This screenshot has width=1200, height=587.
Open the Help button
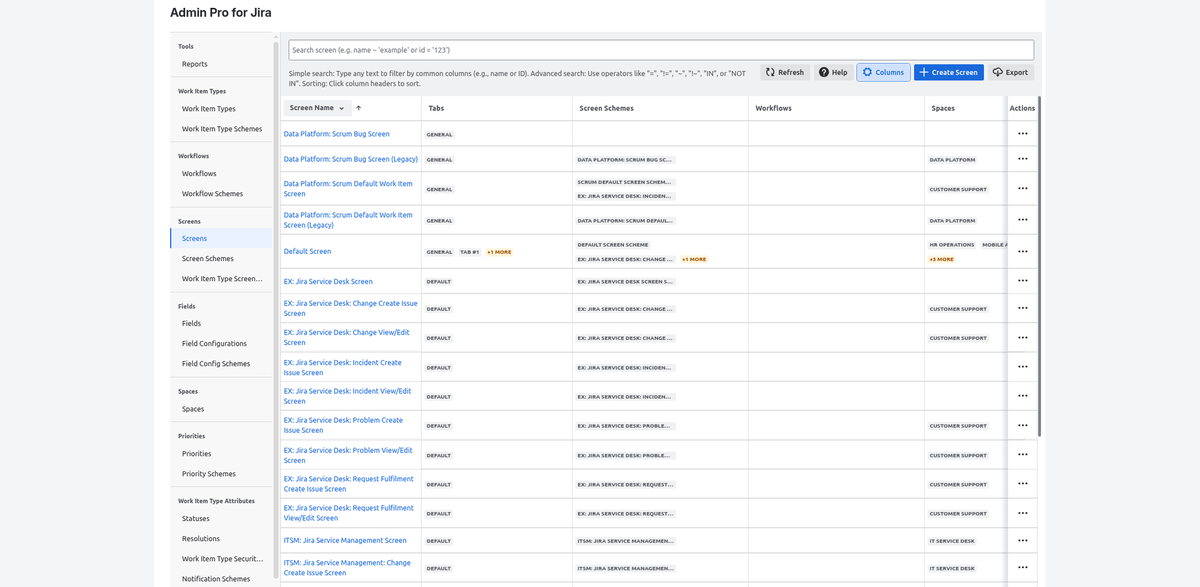click(x=833, y=72)
